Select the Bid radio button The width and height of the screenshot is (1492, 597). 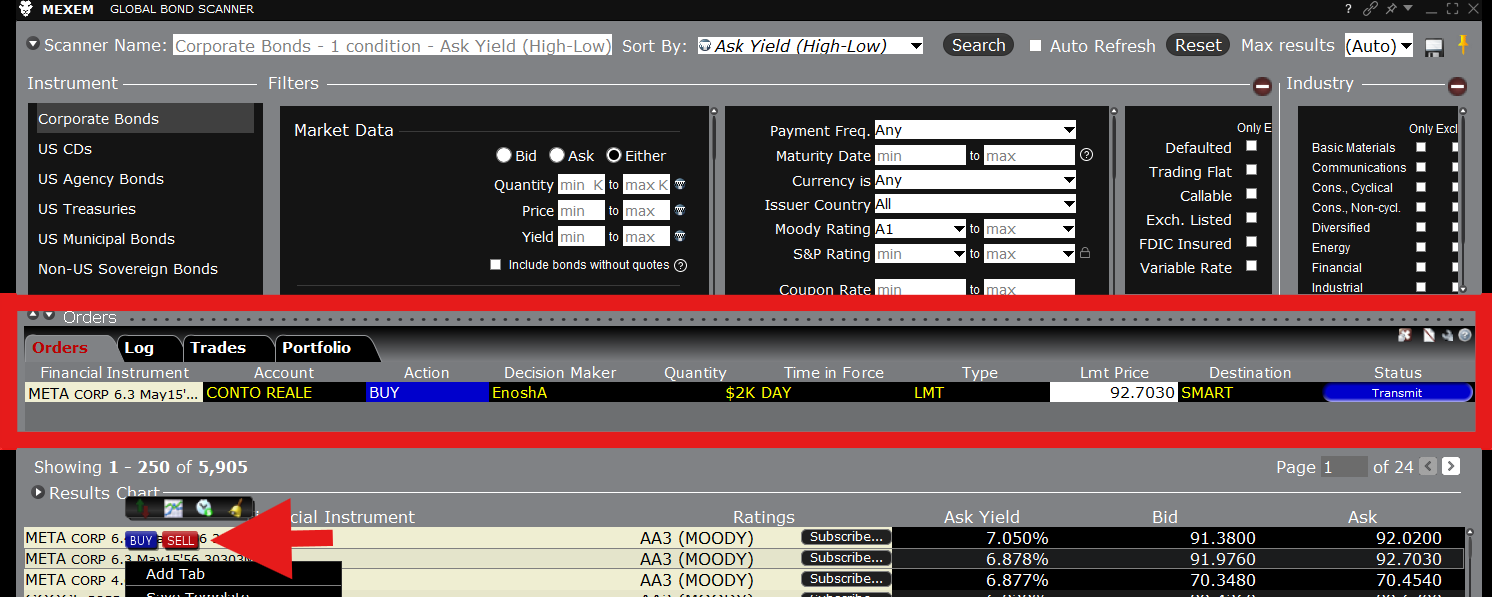click(x=504, y=155)
